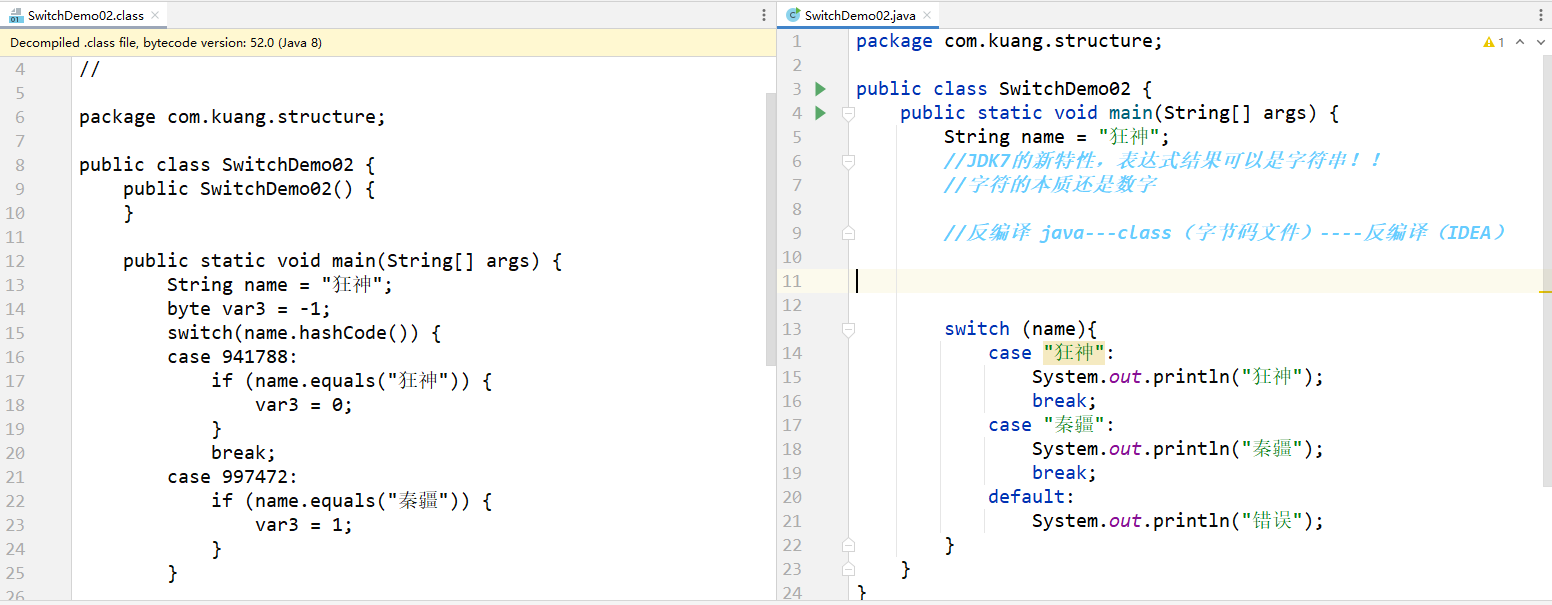The height and width of the screenshot is (605, 1552).
Task: Click 'String name = "狂神";' in the left editor
Action: (280, 285)
